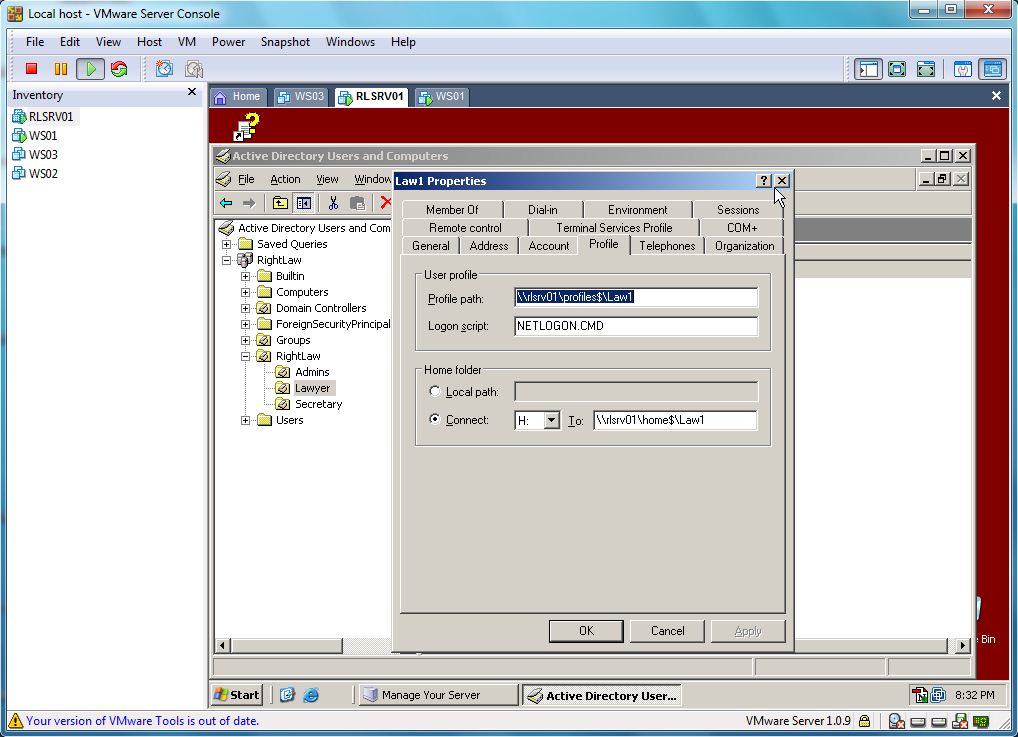Screen dimensions: 1018x737
Task: Switch to the Account tab
Action: pyautogui.click(x=549, y=246)
